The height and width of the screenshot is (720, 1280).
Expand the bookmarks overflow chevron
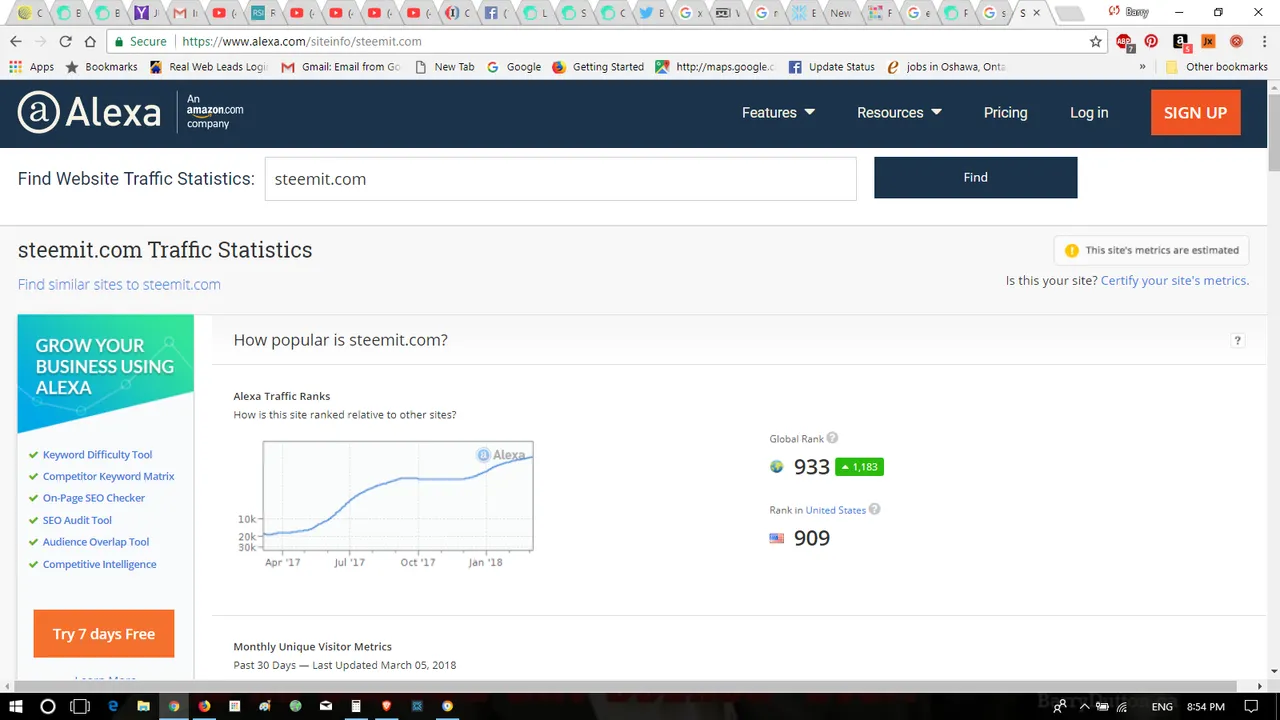click(1142, 67)
